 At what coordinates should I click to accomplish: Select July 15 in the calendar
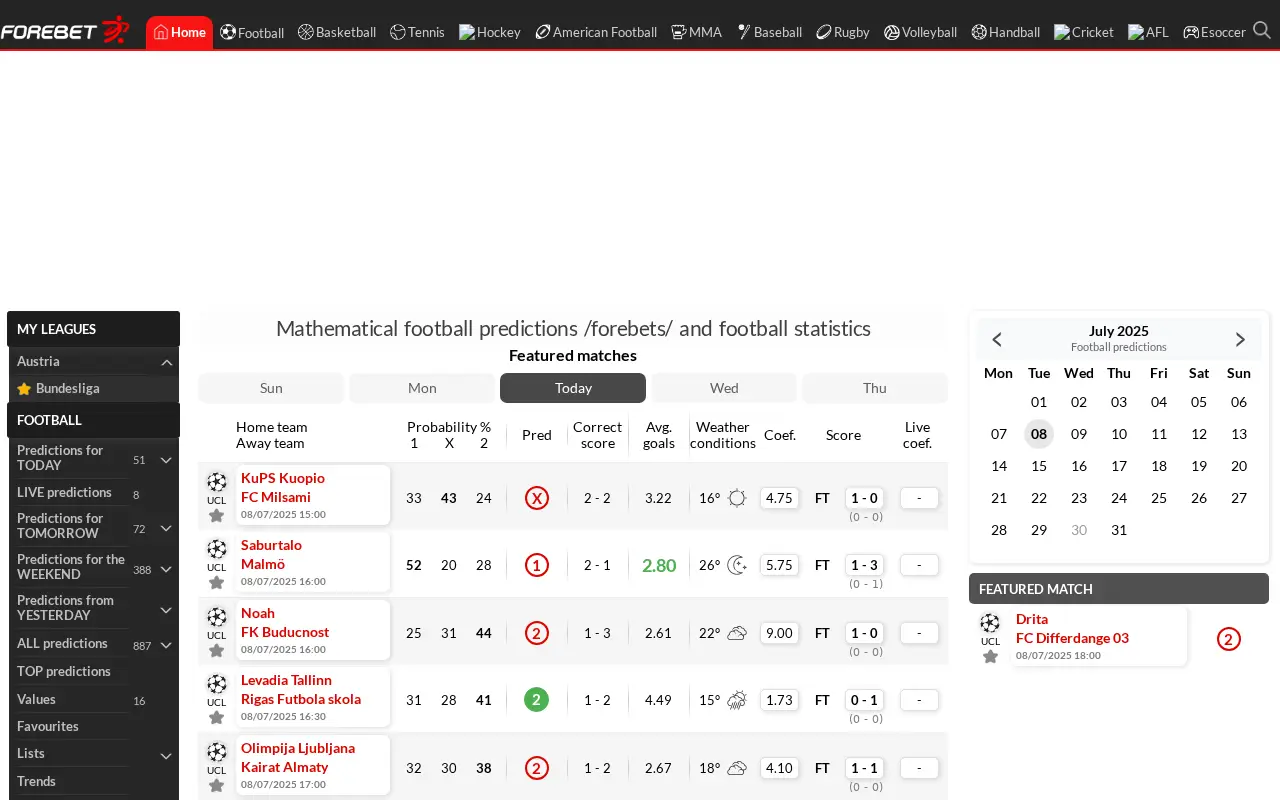[1039, 466]
